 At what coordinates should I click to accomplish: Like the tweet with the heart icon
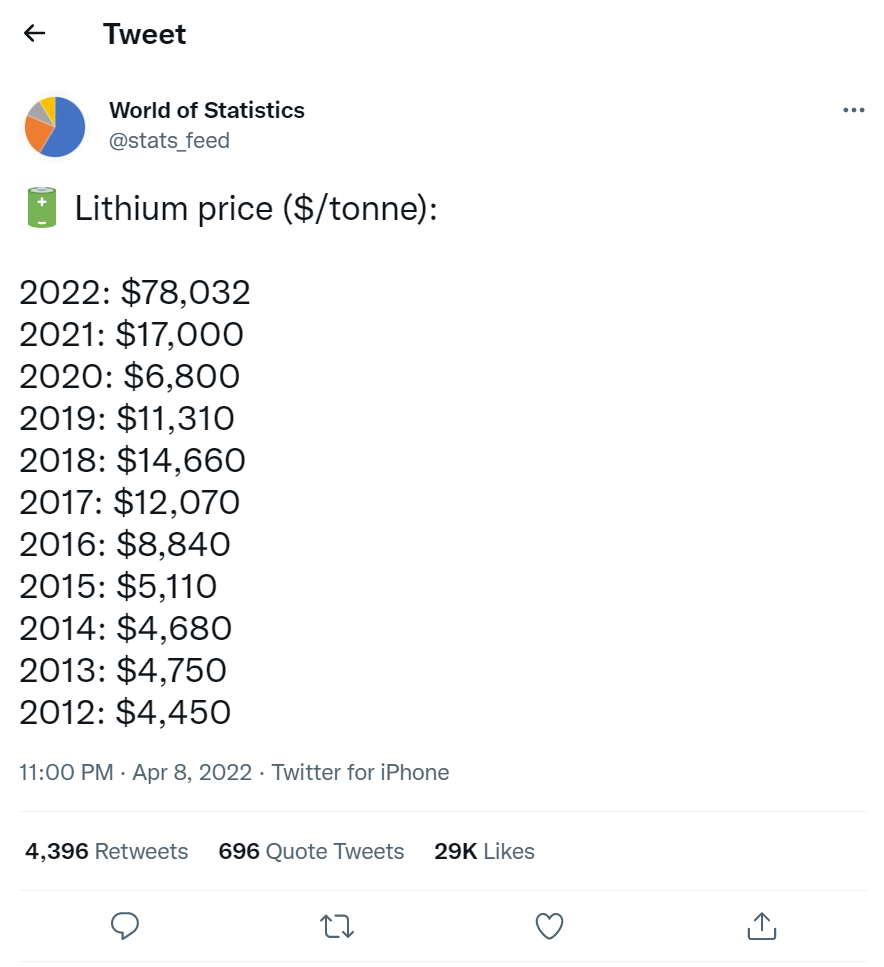point(549,926)
